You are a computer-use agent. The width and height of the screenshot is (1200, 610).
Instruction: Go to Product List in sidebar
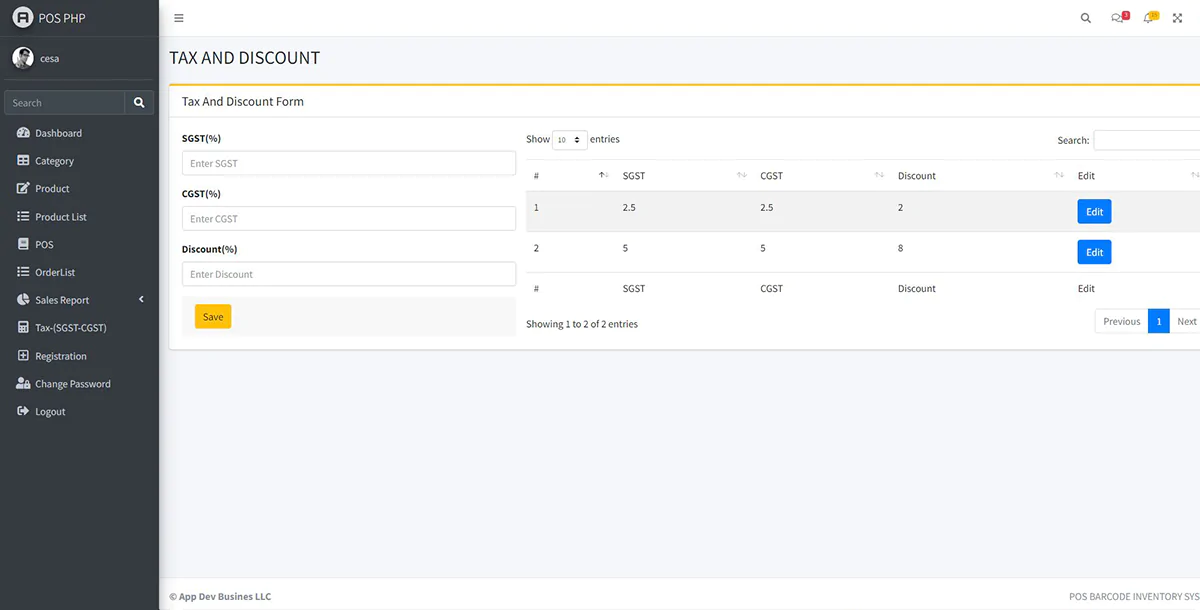click(60, 217)
